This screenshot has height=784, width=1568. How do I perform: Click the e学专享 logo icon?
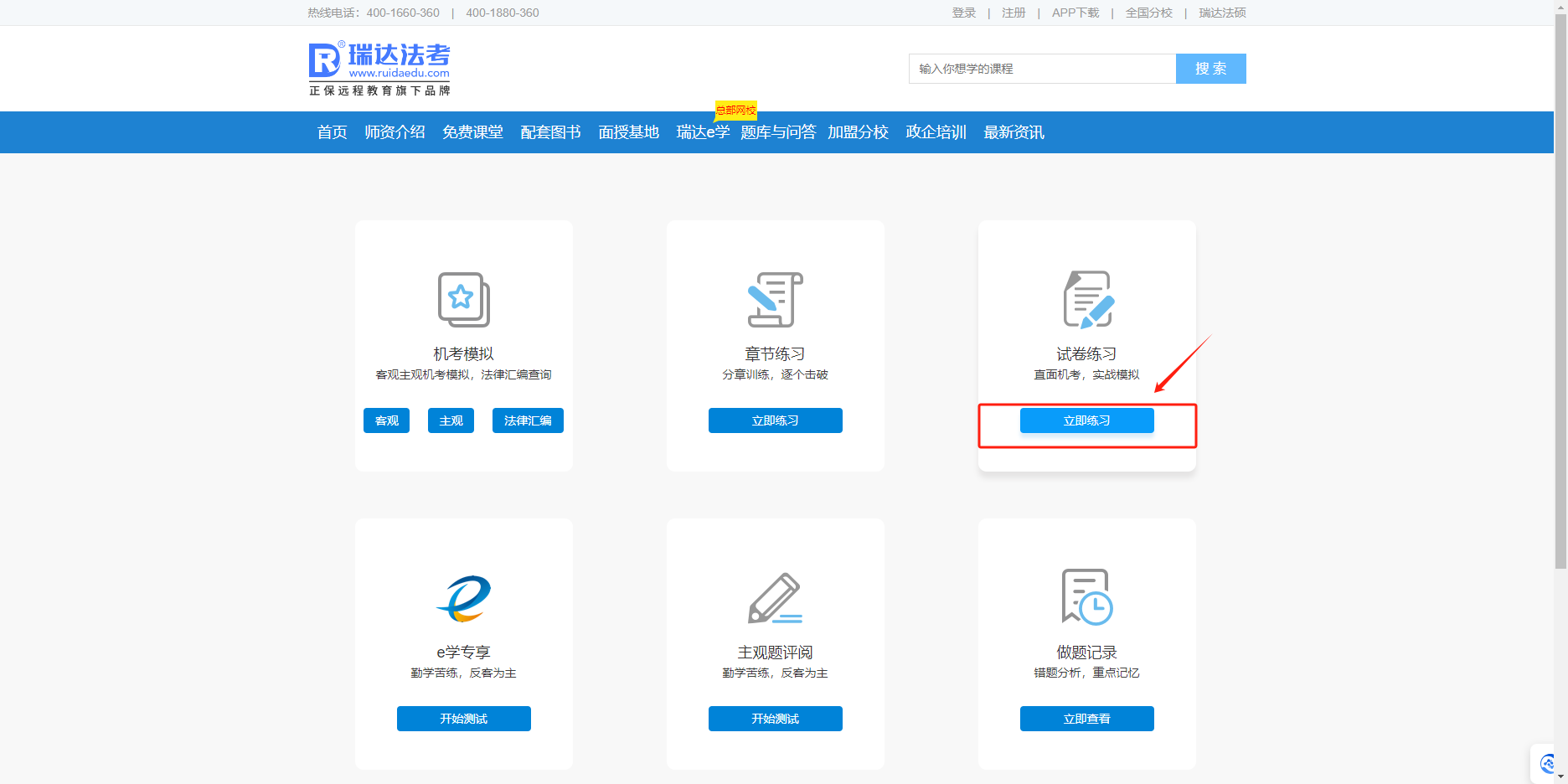pos(463,598)
